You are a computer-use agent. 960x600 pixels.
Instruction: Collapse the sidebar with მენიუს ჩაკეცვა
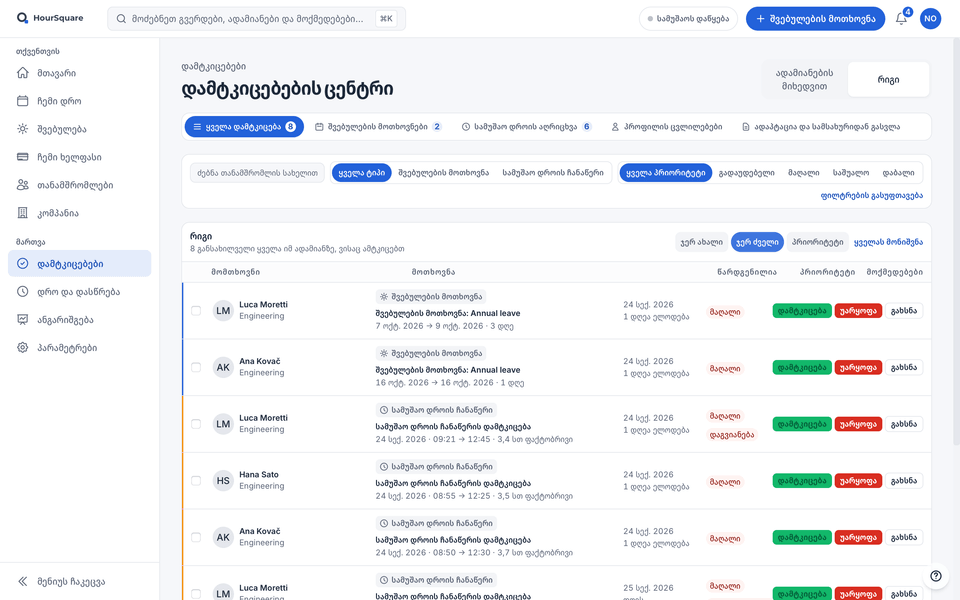61,582
